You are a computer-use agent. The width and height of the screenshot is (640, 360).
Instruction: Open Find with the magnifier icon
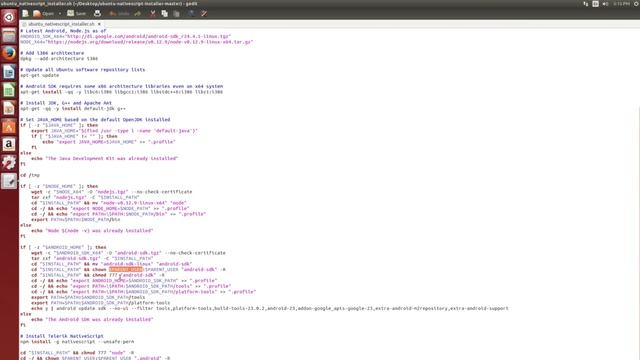tap(191, 13)
